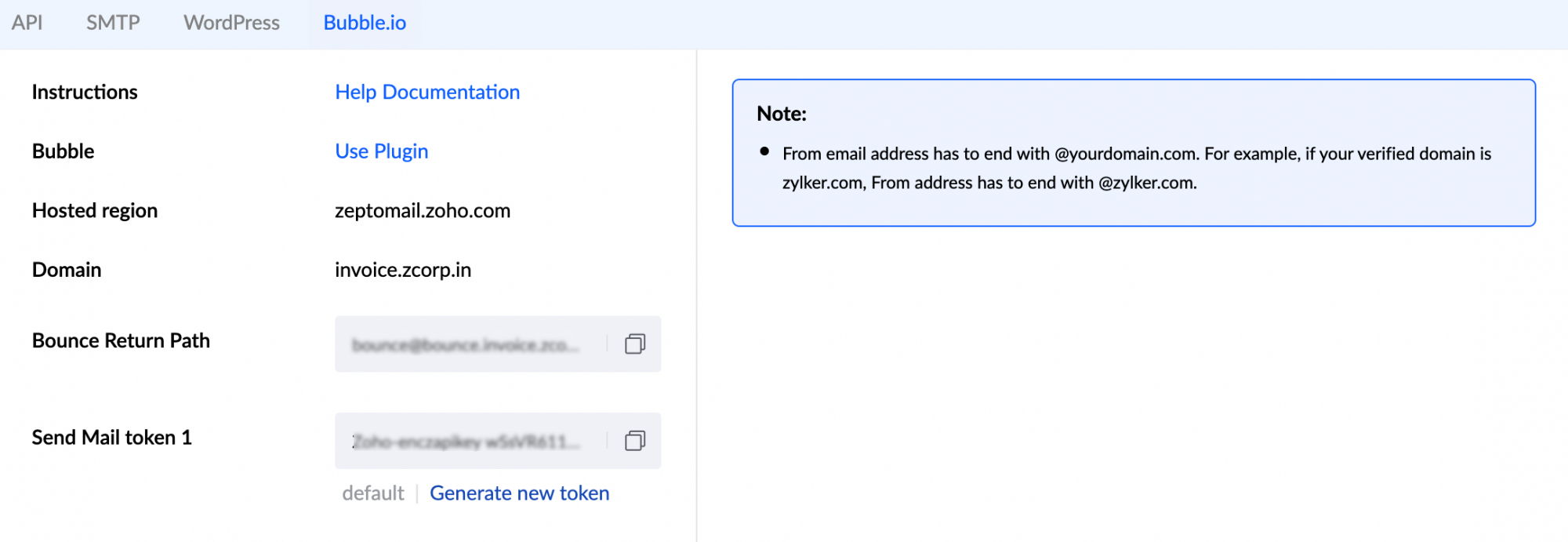The height and width of the screenshot is (542, 1568).
Task: Click the Instructions label
Action: [84, 92]
